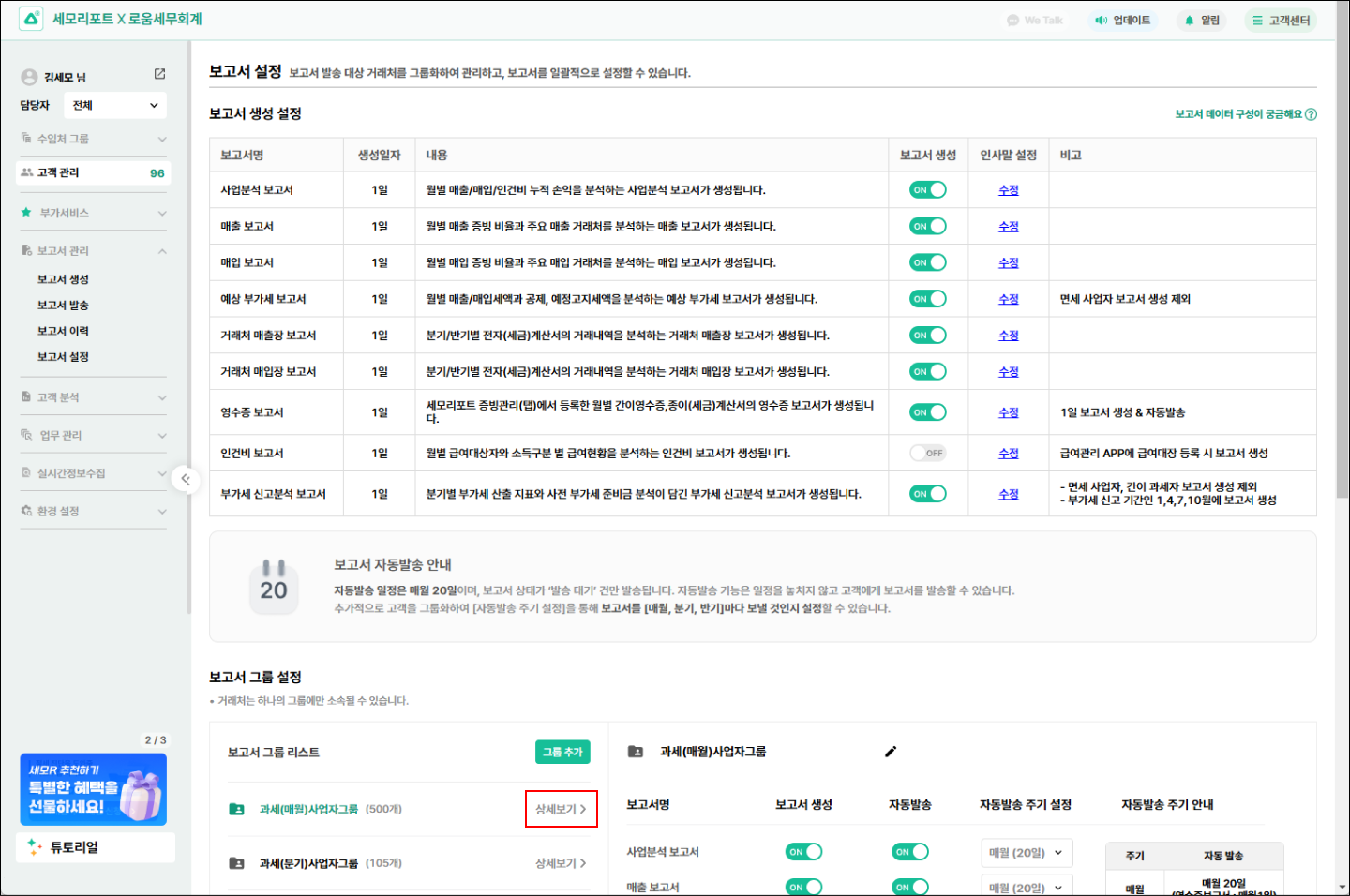Screen dimensions: 1350x896
Task: Turn off 사업분석 보고서 generation toggle
Action: click(x=927, y=190)
